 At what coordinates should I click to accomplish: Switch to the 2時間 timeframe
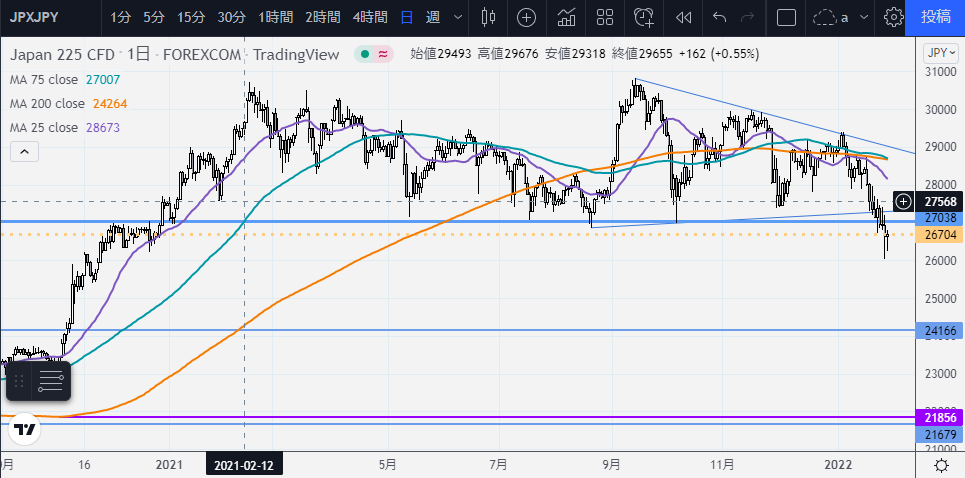pos(322,17)
